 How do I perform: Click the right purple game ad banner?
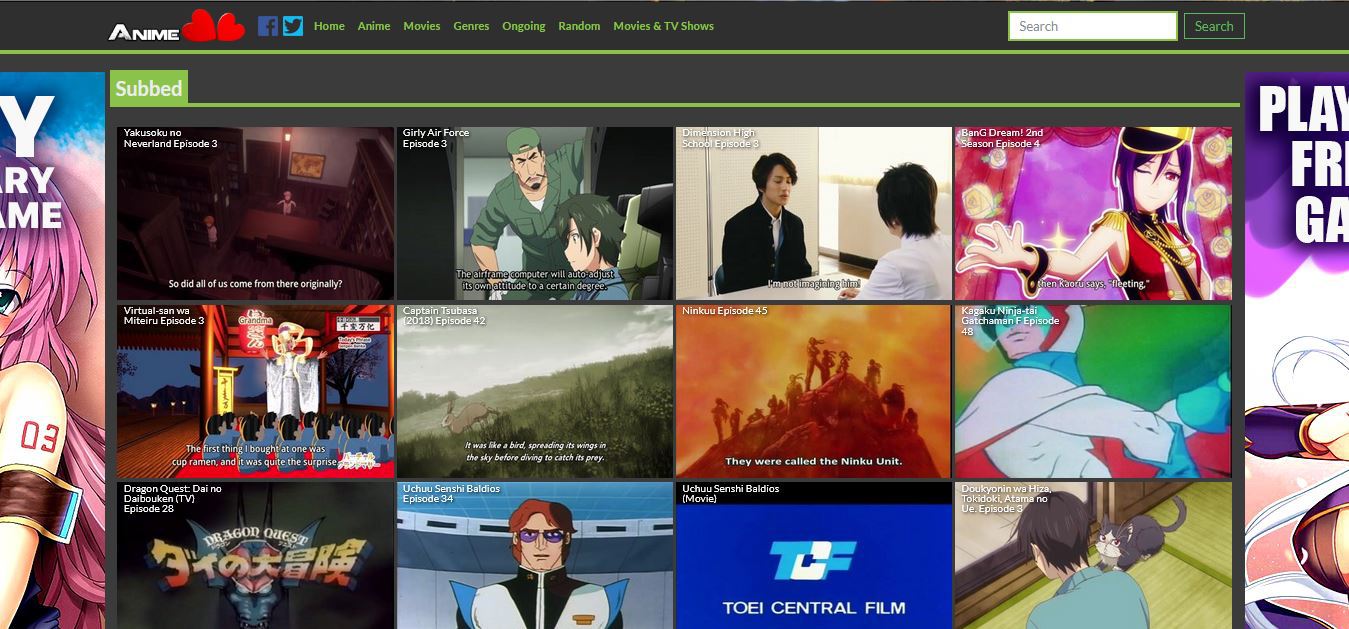pos(1296,350)
